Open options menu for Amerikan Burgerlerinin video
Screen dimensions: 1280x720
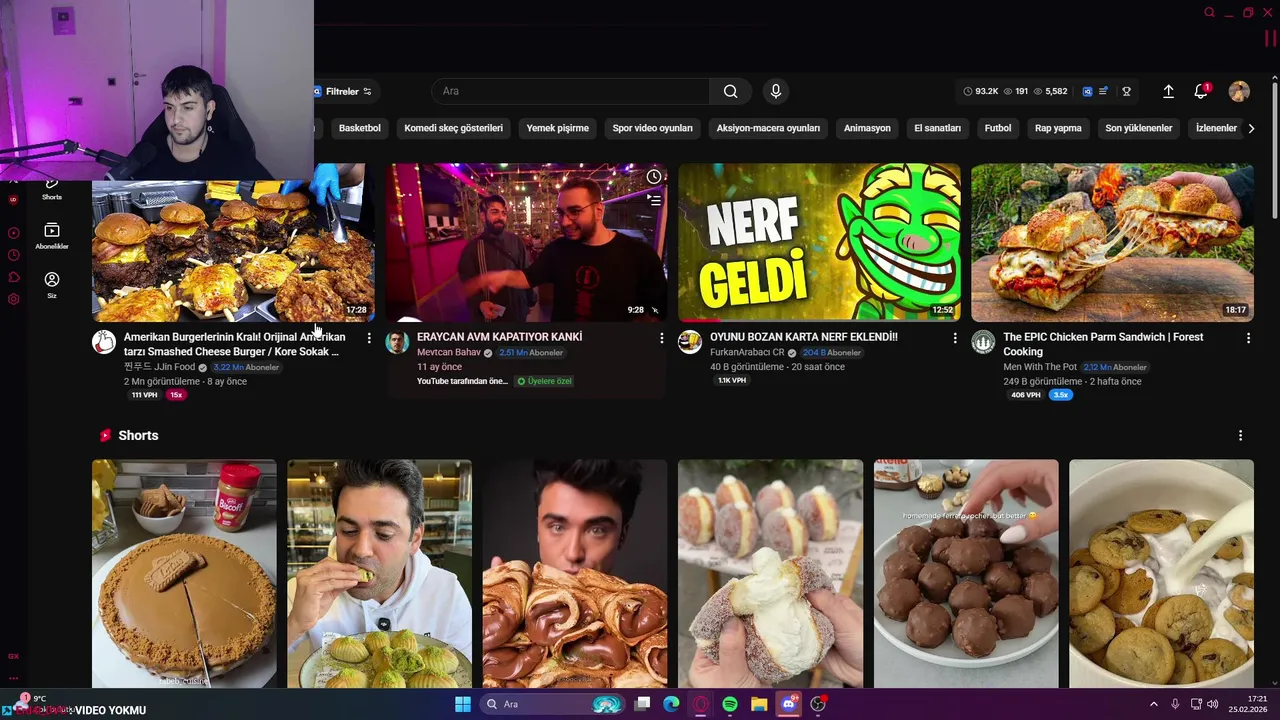point(369,338)
